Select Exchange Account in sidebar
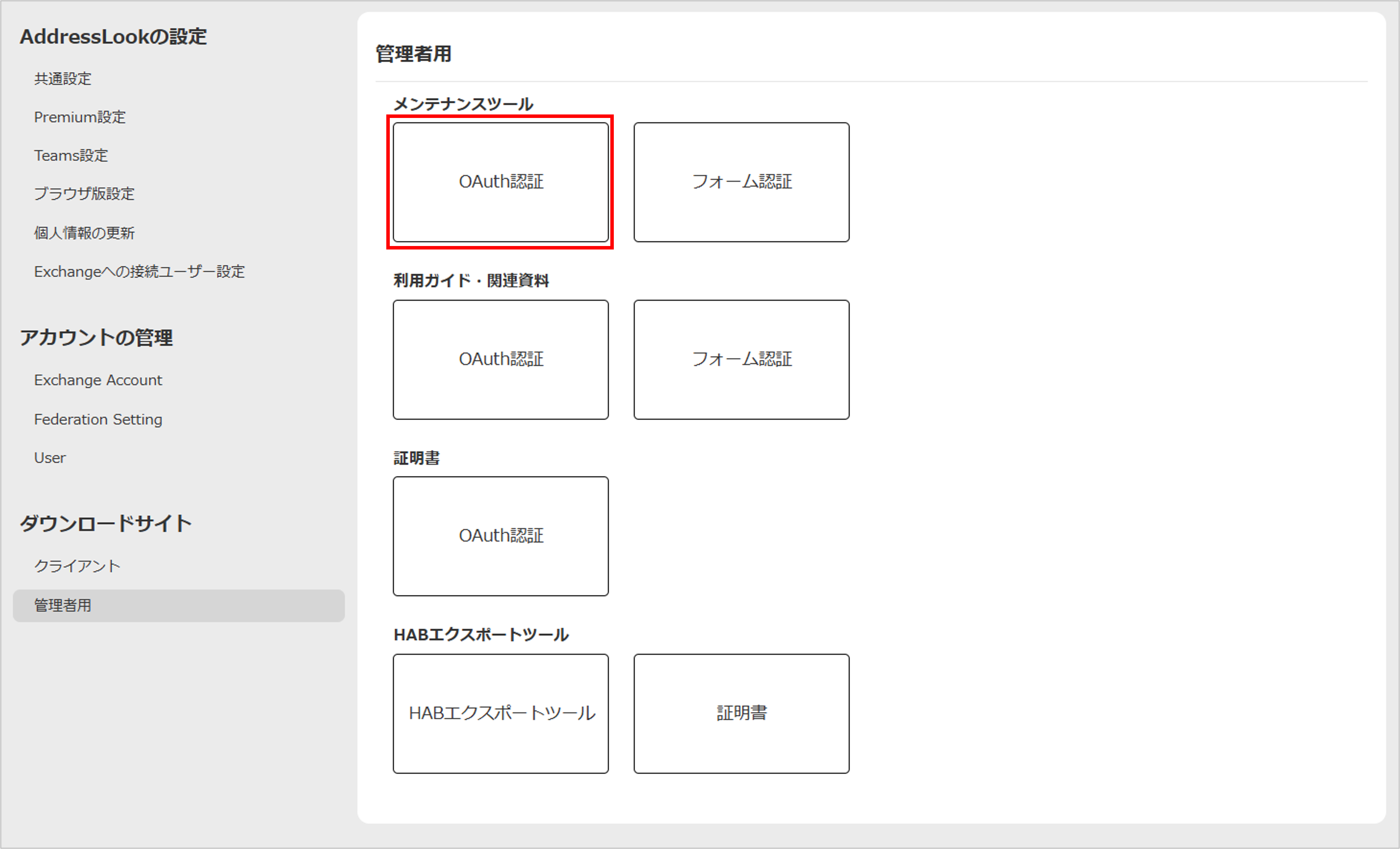The image size is (1400, 849). point(98,380)
